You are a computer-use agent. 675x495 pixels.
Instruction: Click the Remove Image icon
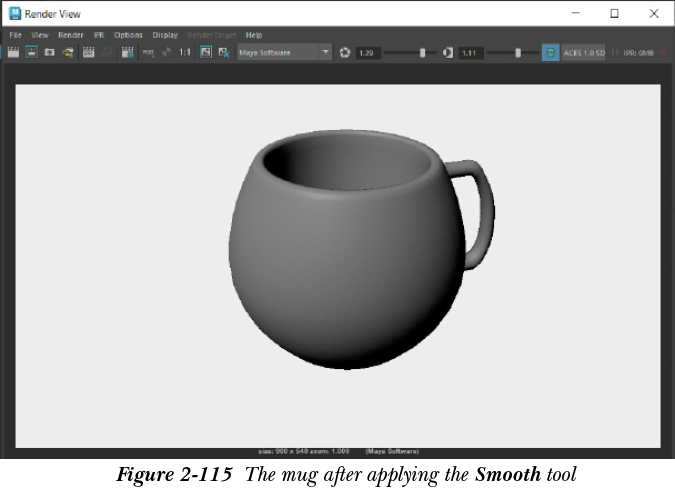[223, 52]
